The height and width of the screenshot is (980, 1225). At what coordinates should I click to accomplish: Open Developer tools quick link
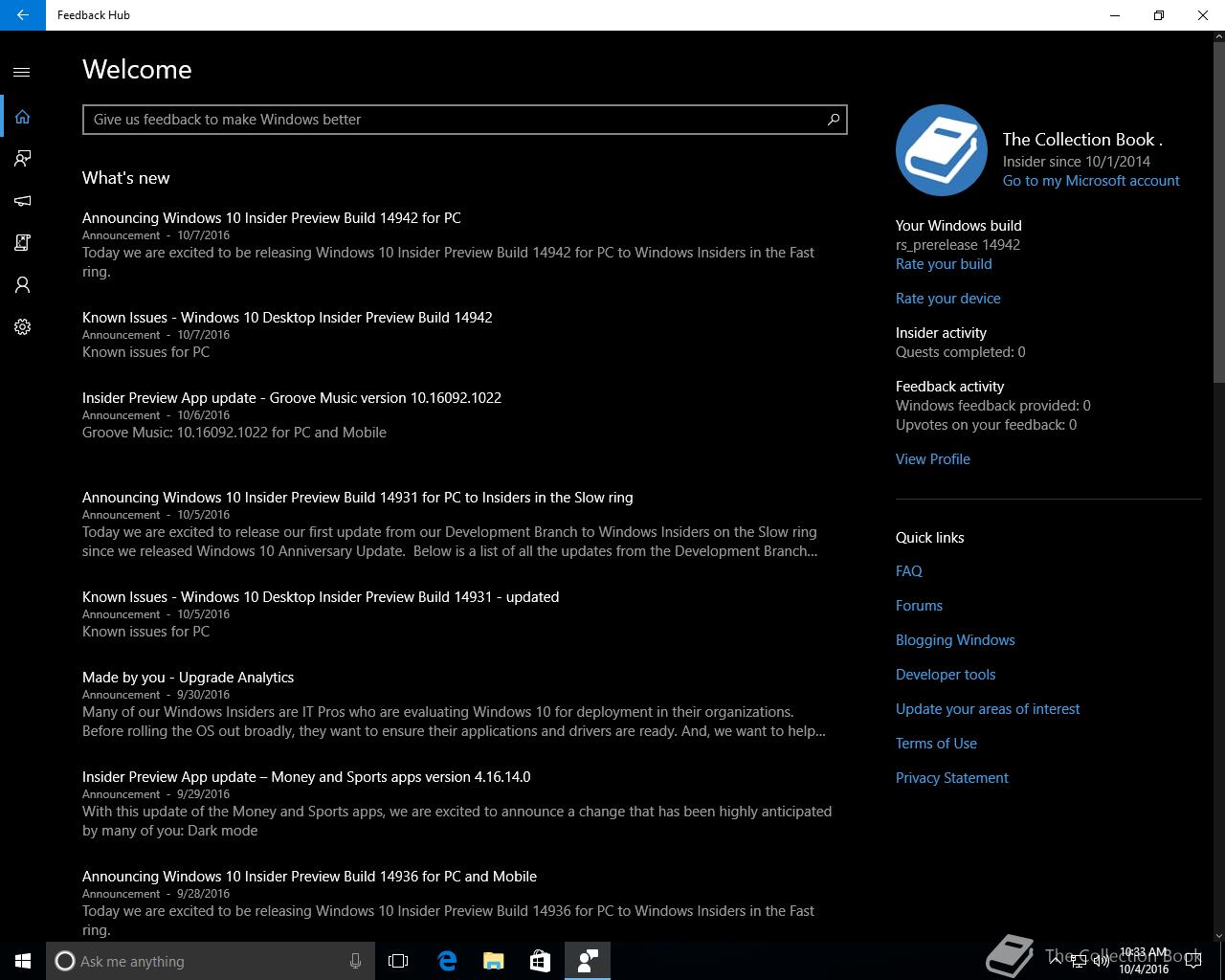(946, 675)
